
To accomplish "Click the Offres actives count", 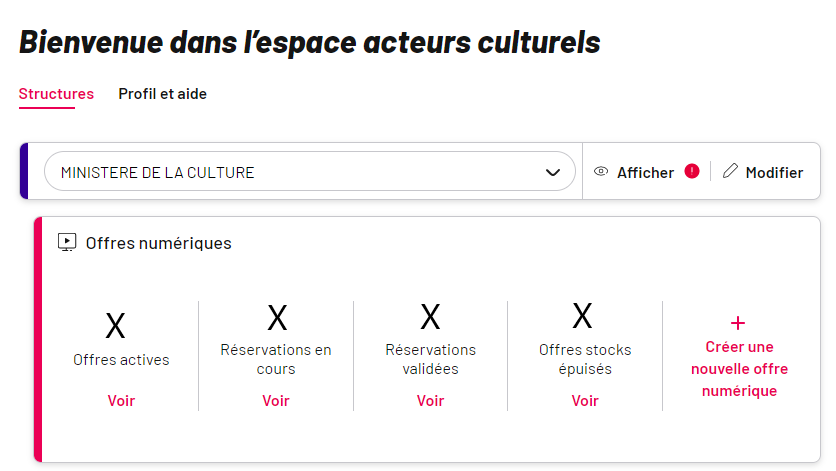I will click(x=115, y=326).
